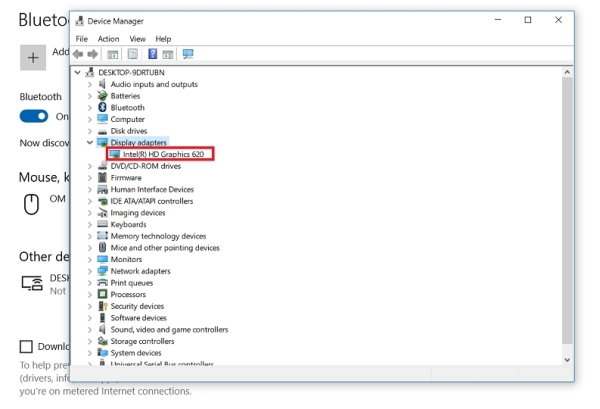Click the Storage controllers icon

click(x=102, y=341)
